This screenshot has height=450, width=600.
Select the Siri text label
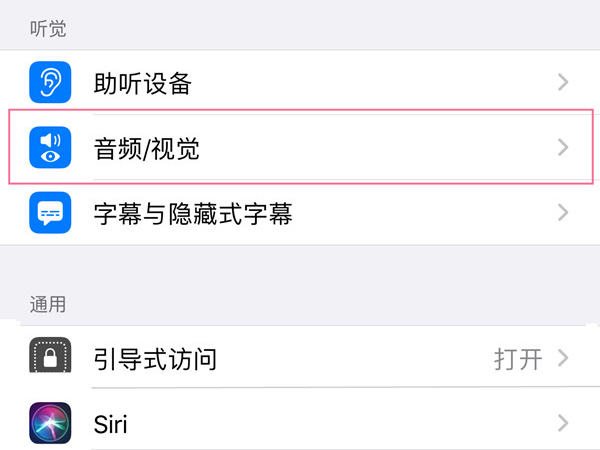110,424
